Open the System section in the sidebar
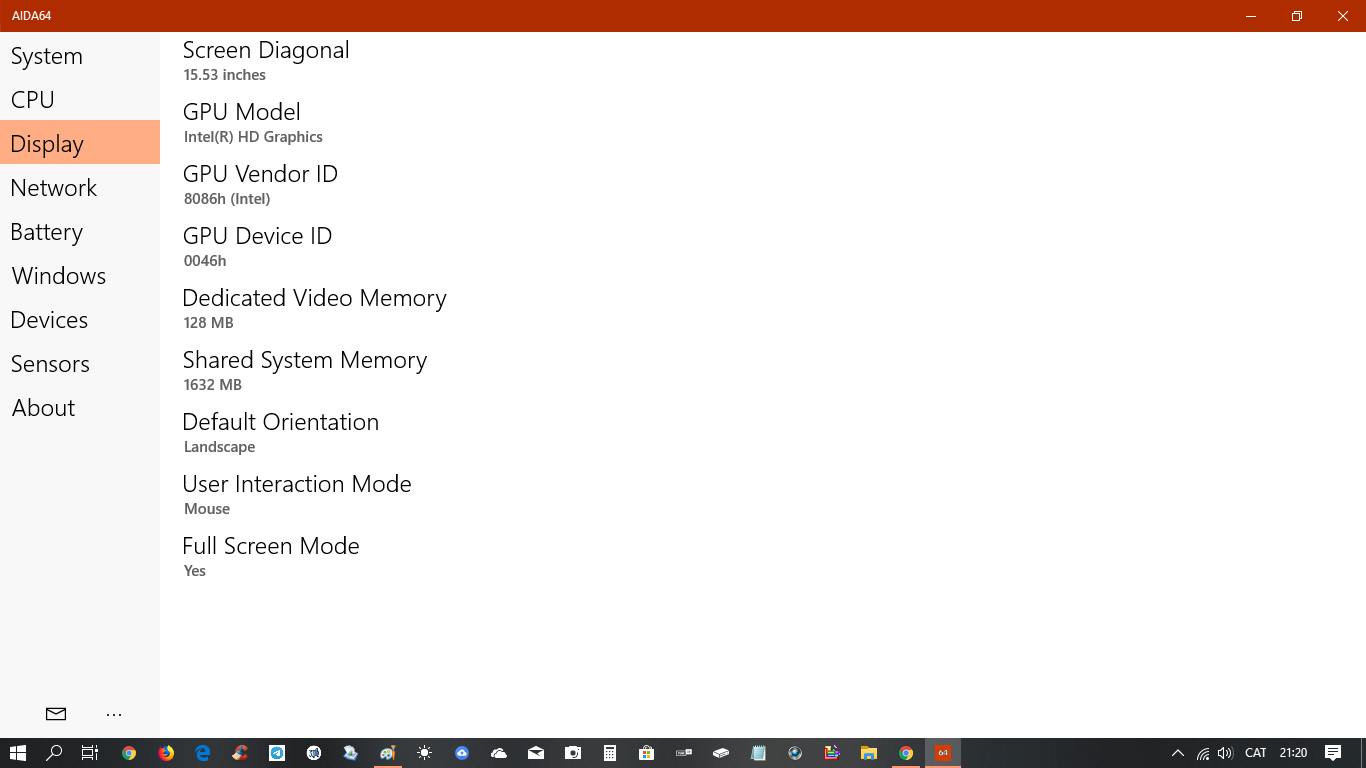The width and height of the screenshot is (1366, 768). tap(80, 56)
